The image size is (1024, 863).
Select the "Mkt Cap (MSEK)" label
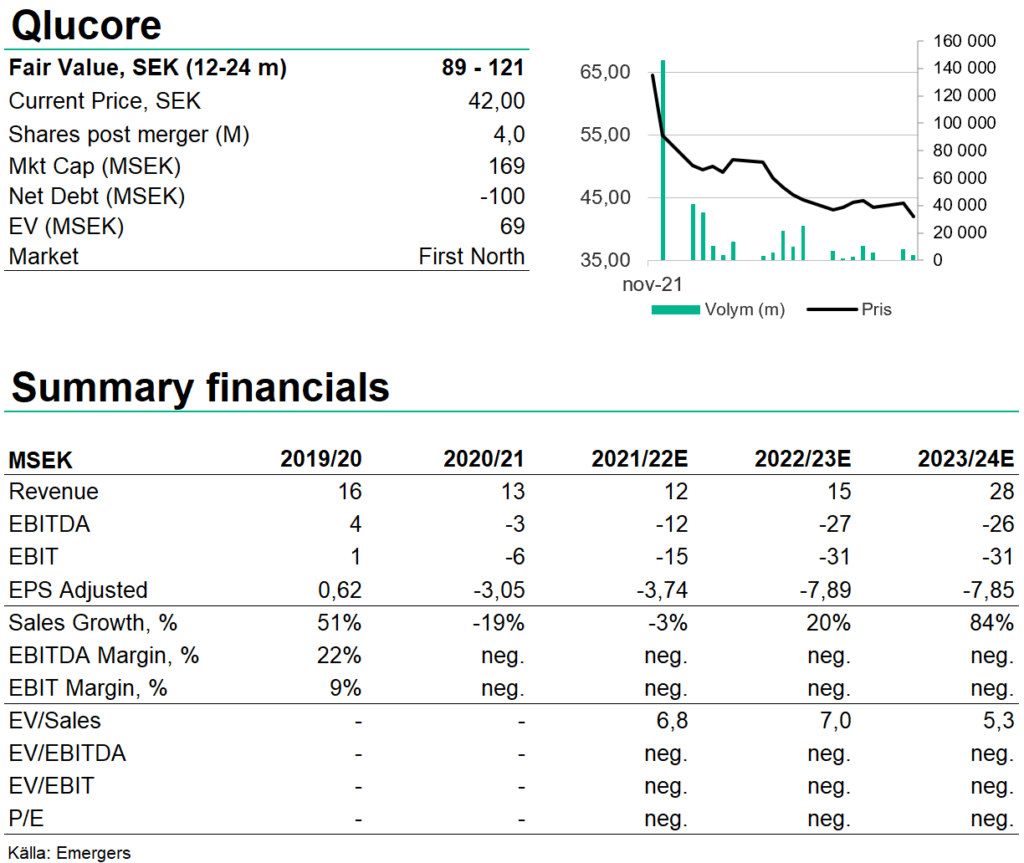tap(95, 166)
